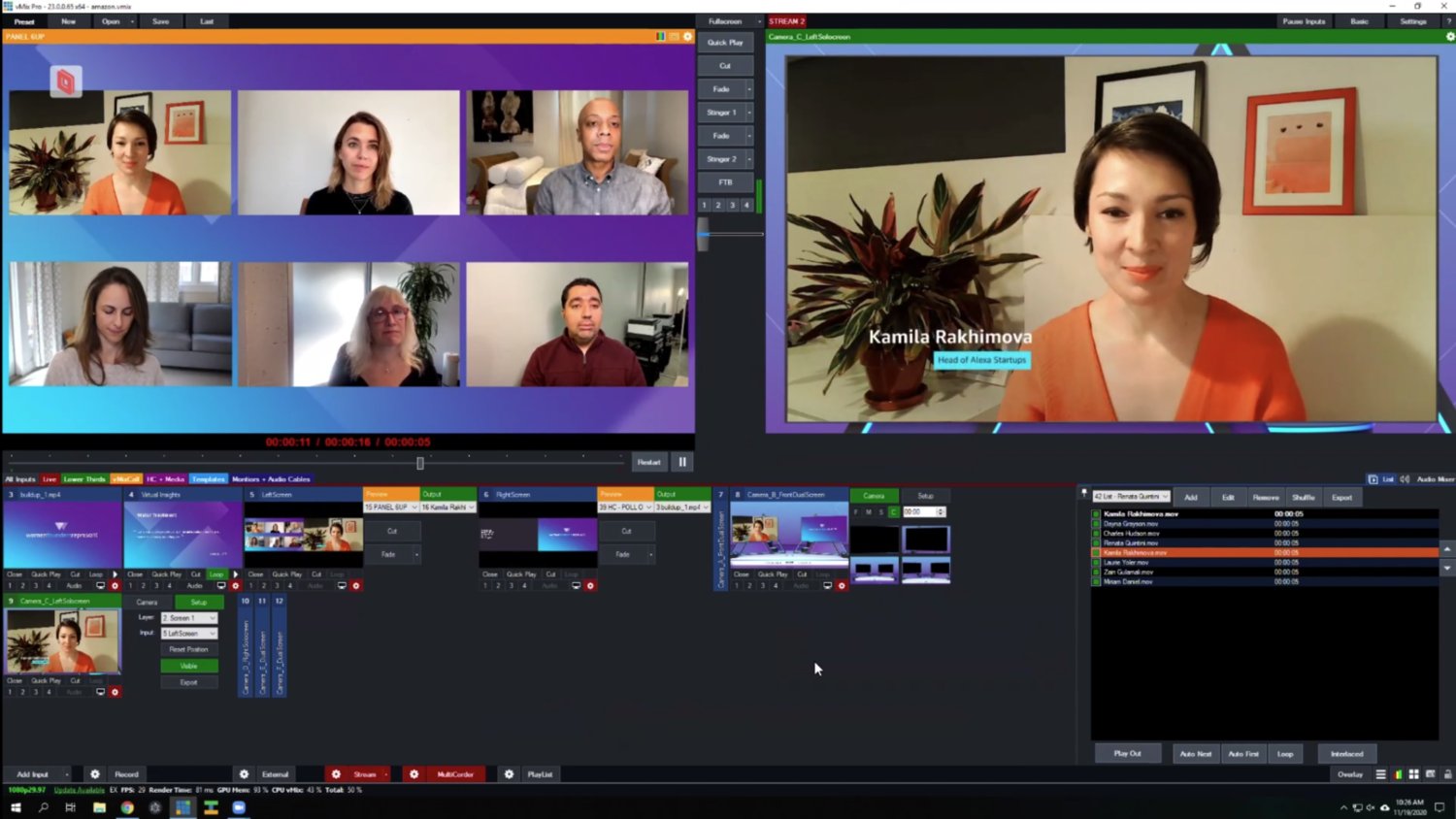Screen dimensions: 1456x819
Task: Click red settings gear on Camera_B_FrontDualScreen input
Action: coord(842,586)
